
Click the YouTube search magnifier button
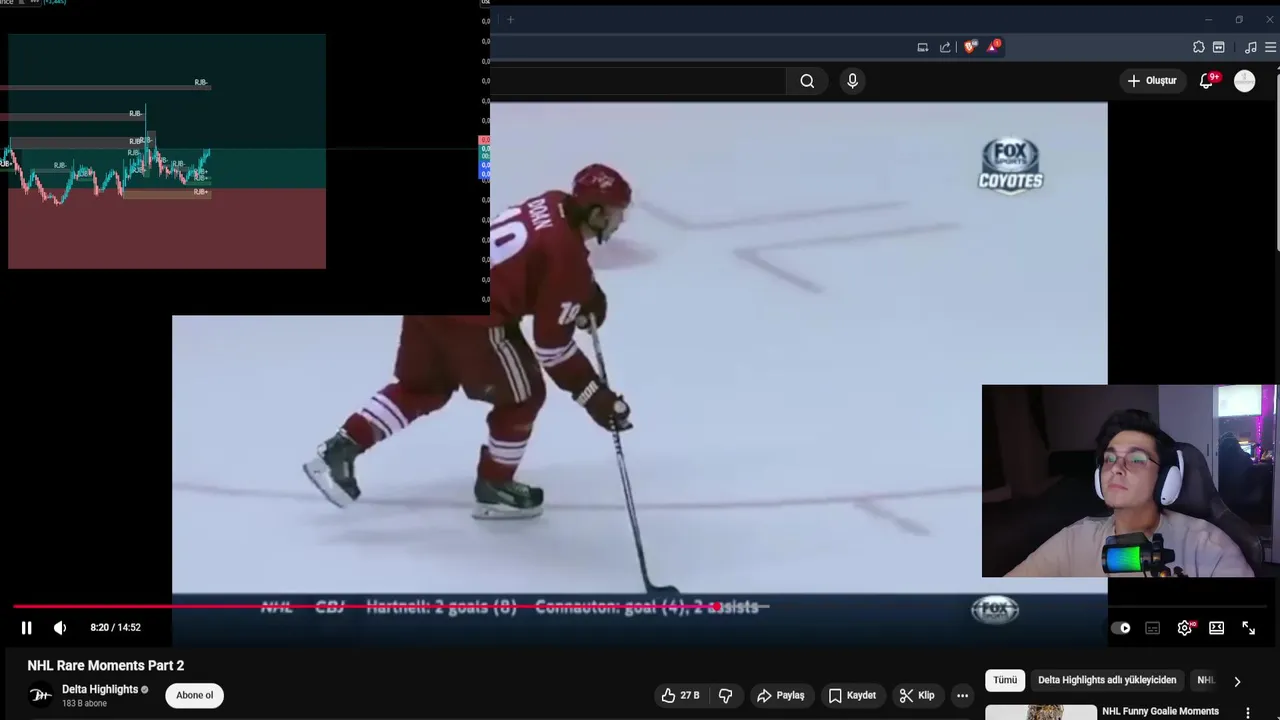click(x=807, y=81)
